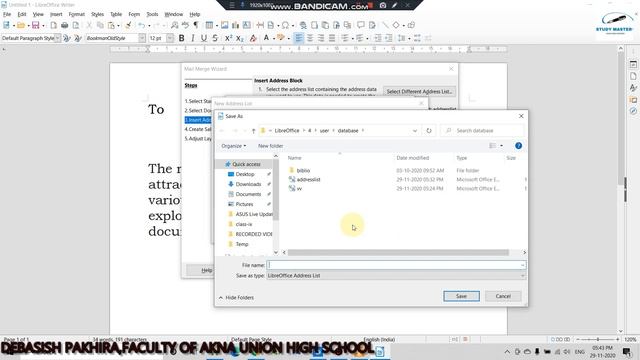640x360 pixels.
Task: Click the highlighting color icon
Action: pyautogui.click(x=280, y=38)
